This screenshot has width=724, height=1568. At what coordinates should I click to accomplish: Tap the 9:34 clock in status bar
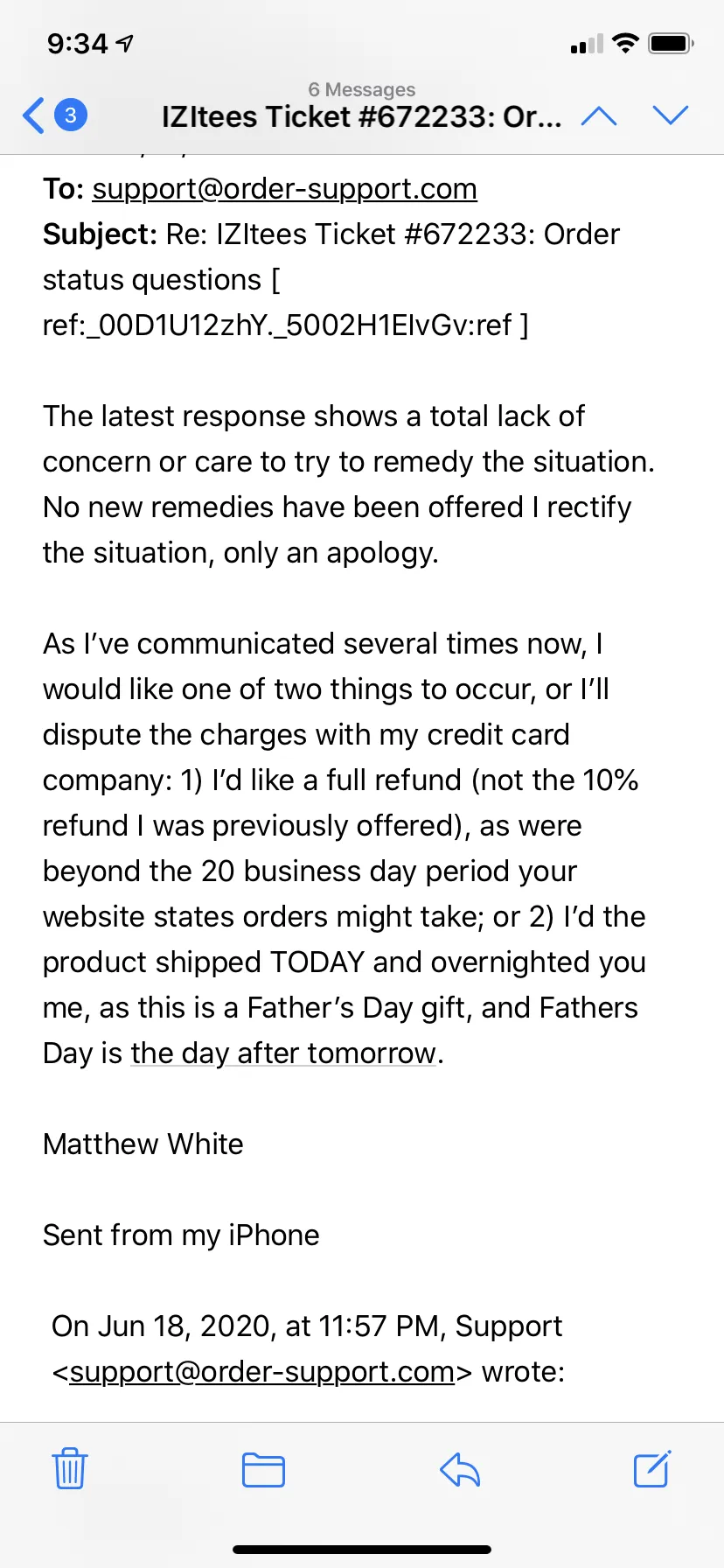78,44
